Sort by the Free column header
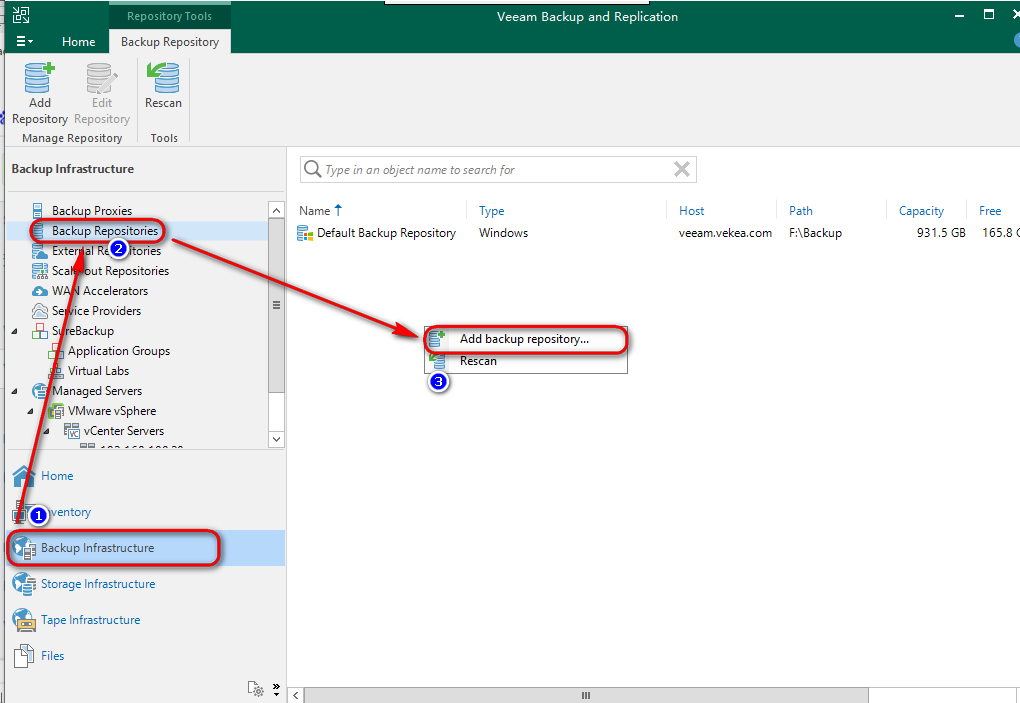 point(990,211)
